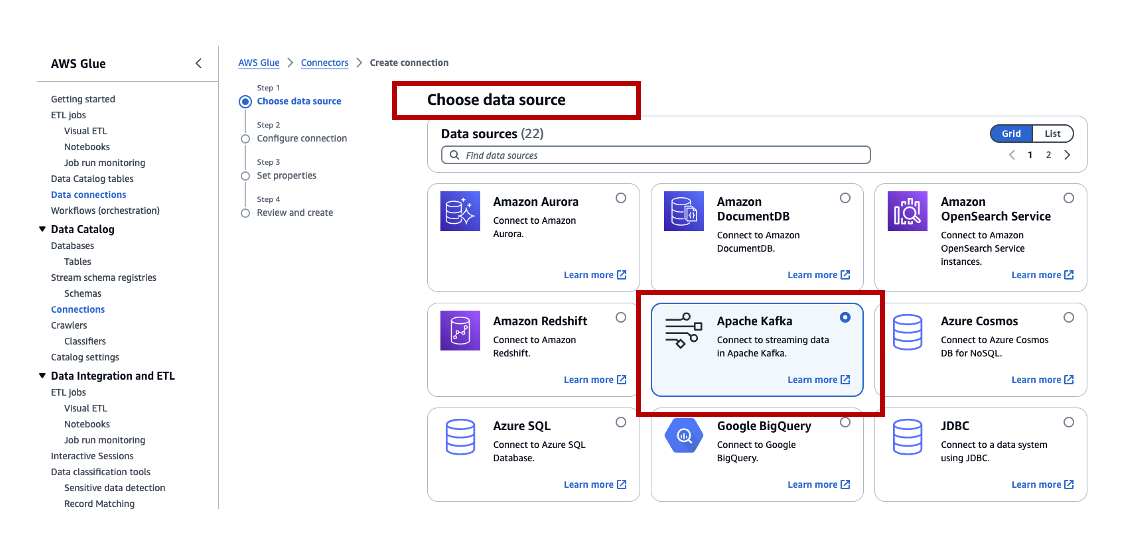Click the Azure Cosmos database icon
1132x545 pixels.
pos(907,331)
